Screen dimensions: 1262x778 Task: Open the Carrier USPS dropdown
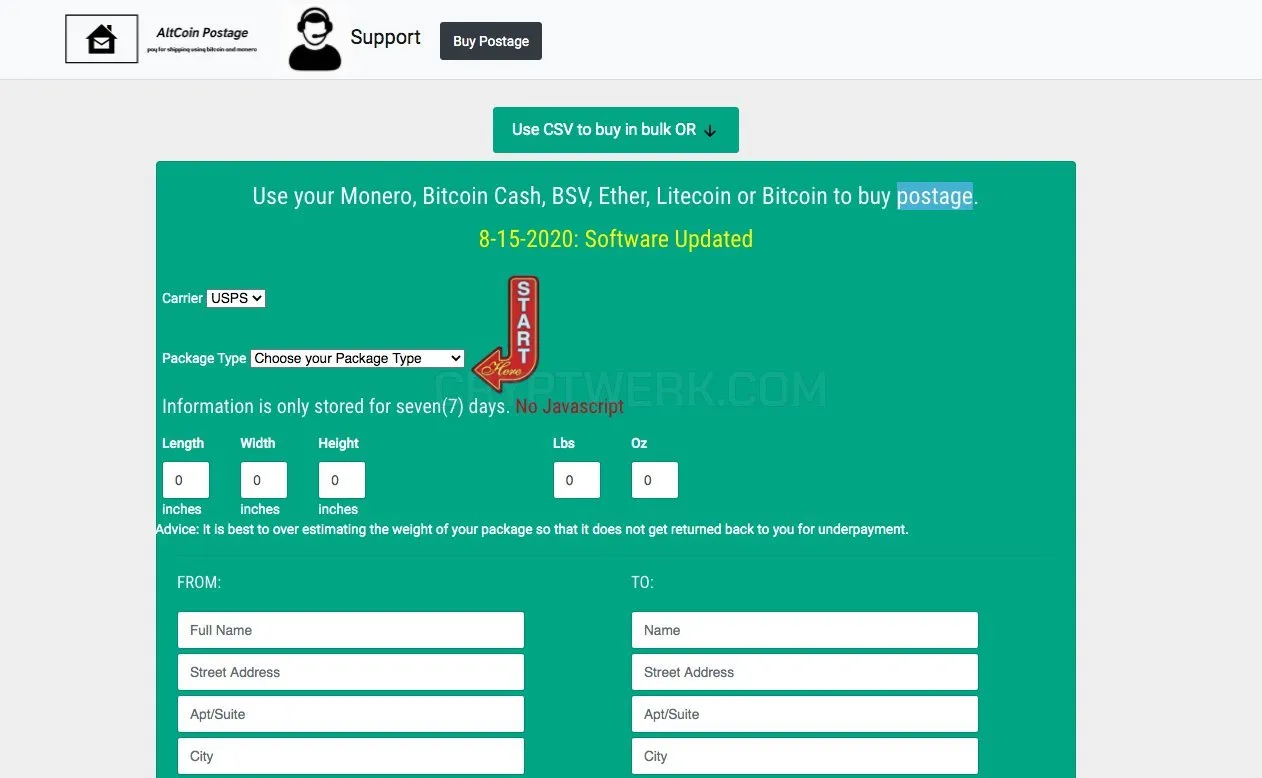point(236,298)
